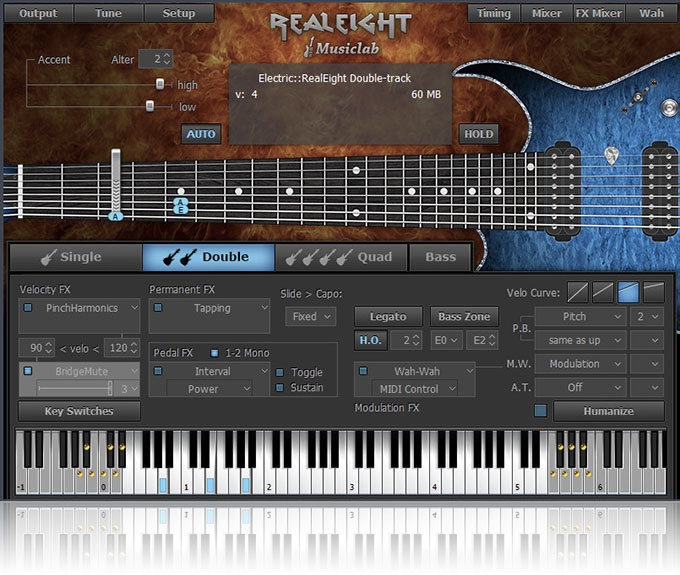Toggle the square button left of Humanize
Screen dimensions: 680x575
point(540,410)
